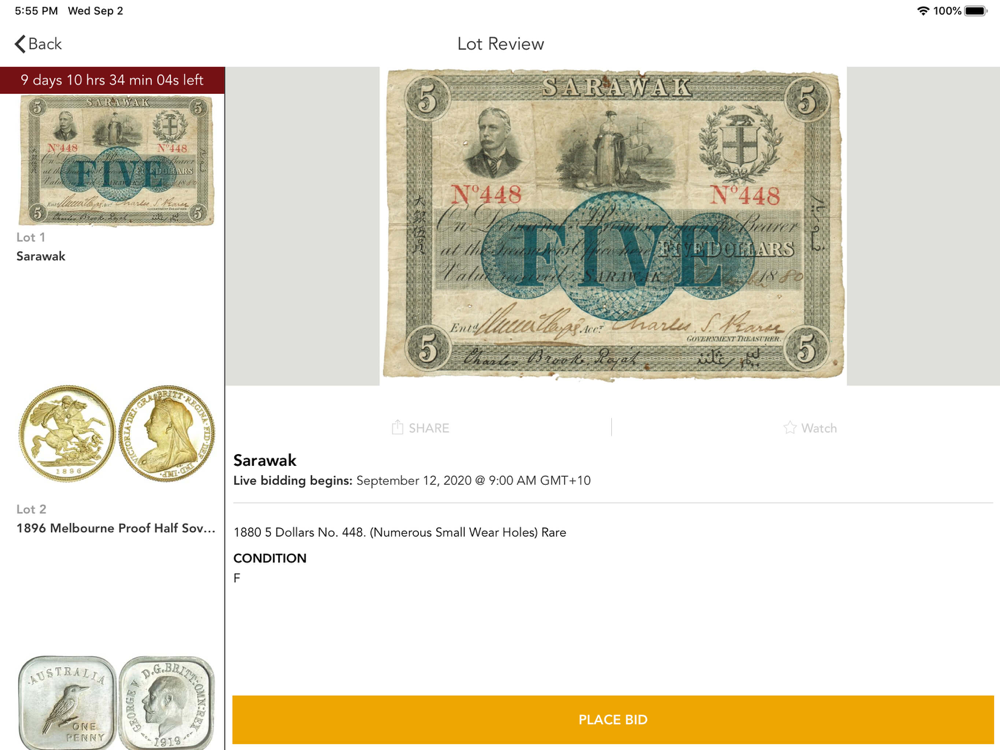This screenshot has width=1000, height=750.
Task: Open Lot 2 Melbourne Proof Half Sov title
Action: pyautogui.click(x=116, y=528)
